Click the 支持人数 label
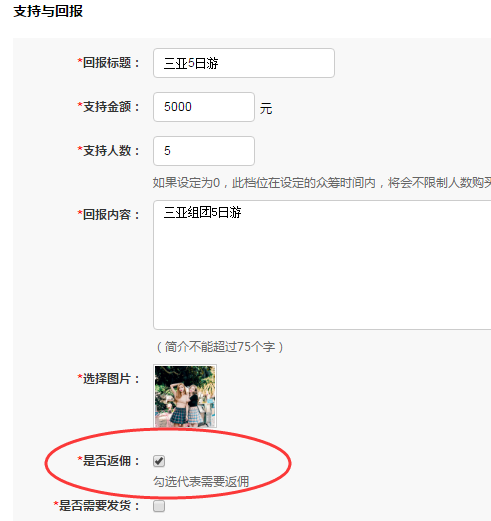491x521 pixels. tap(109, 151)
